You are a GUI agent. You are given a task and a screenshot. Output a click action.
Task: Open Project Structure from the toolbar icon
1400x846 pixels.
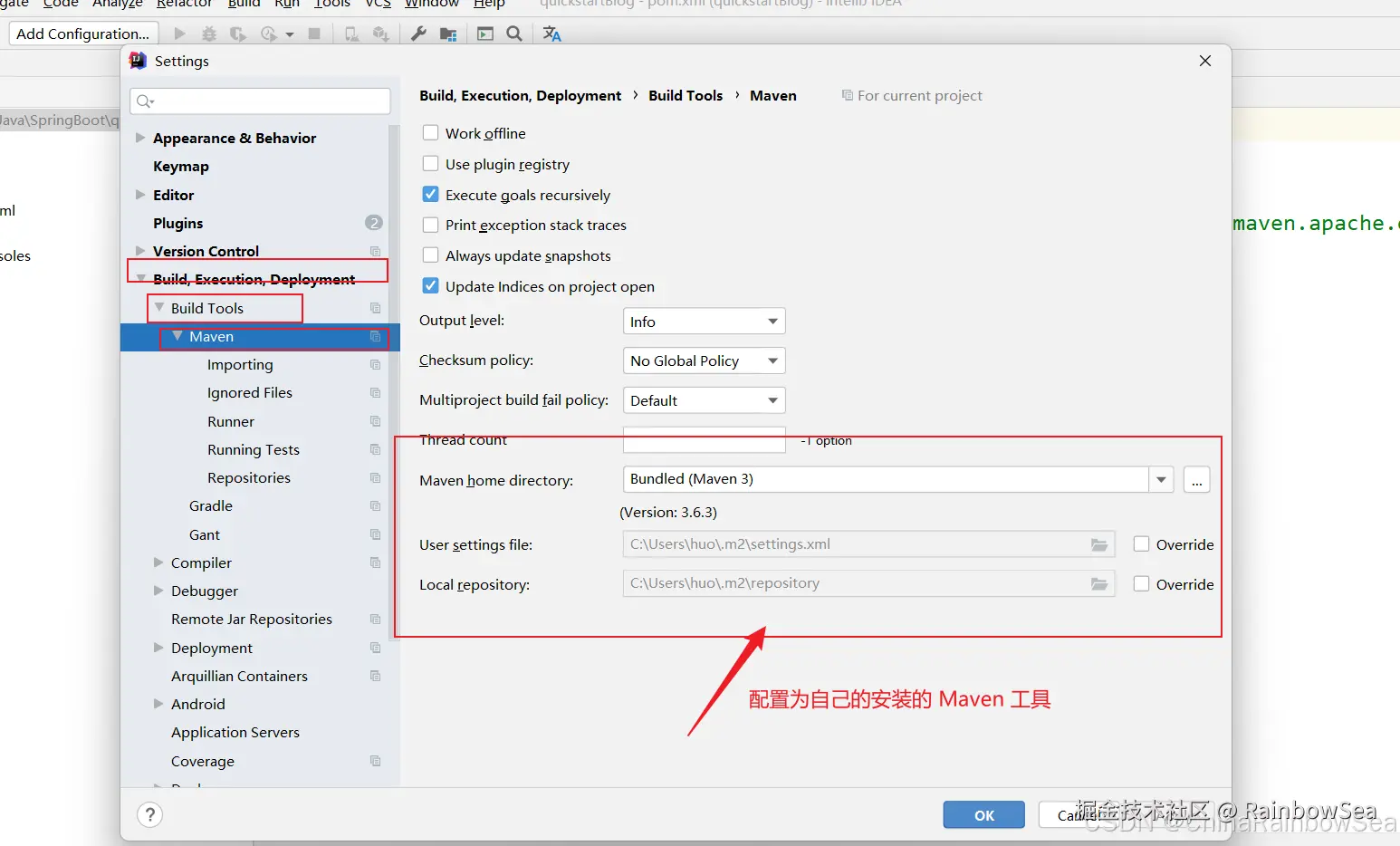click(x=448, y=34)
